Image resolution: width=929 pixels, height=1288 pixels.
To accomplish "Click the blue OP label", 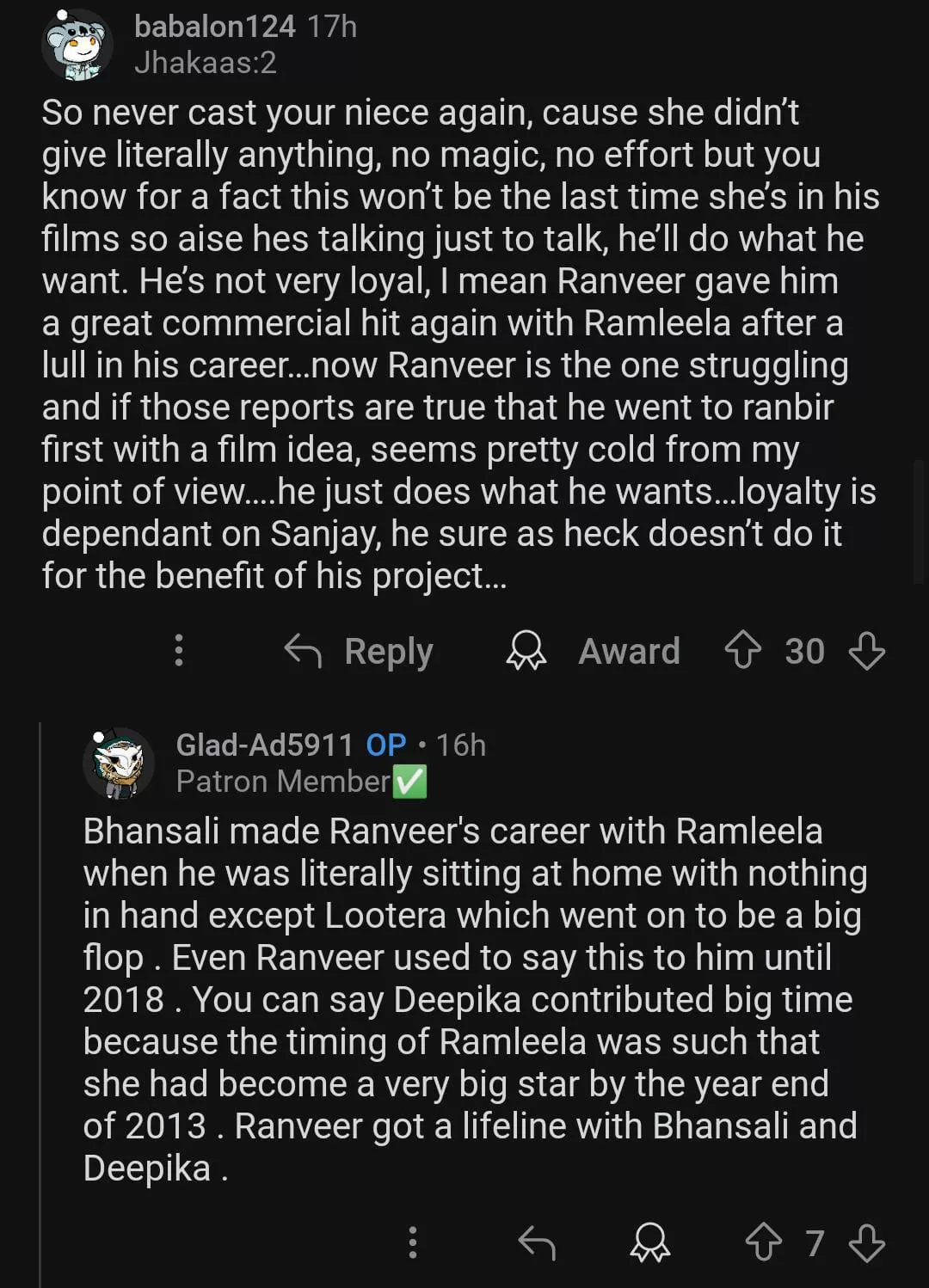I will pos(386,745).
